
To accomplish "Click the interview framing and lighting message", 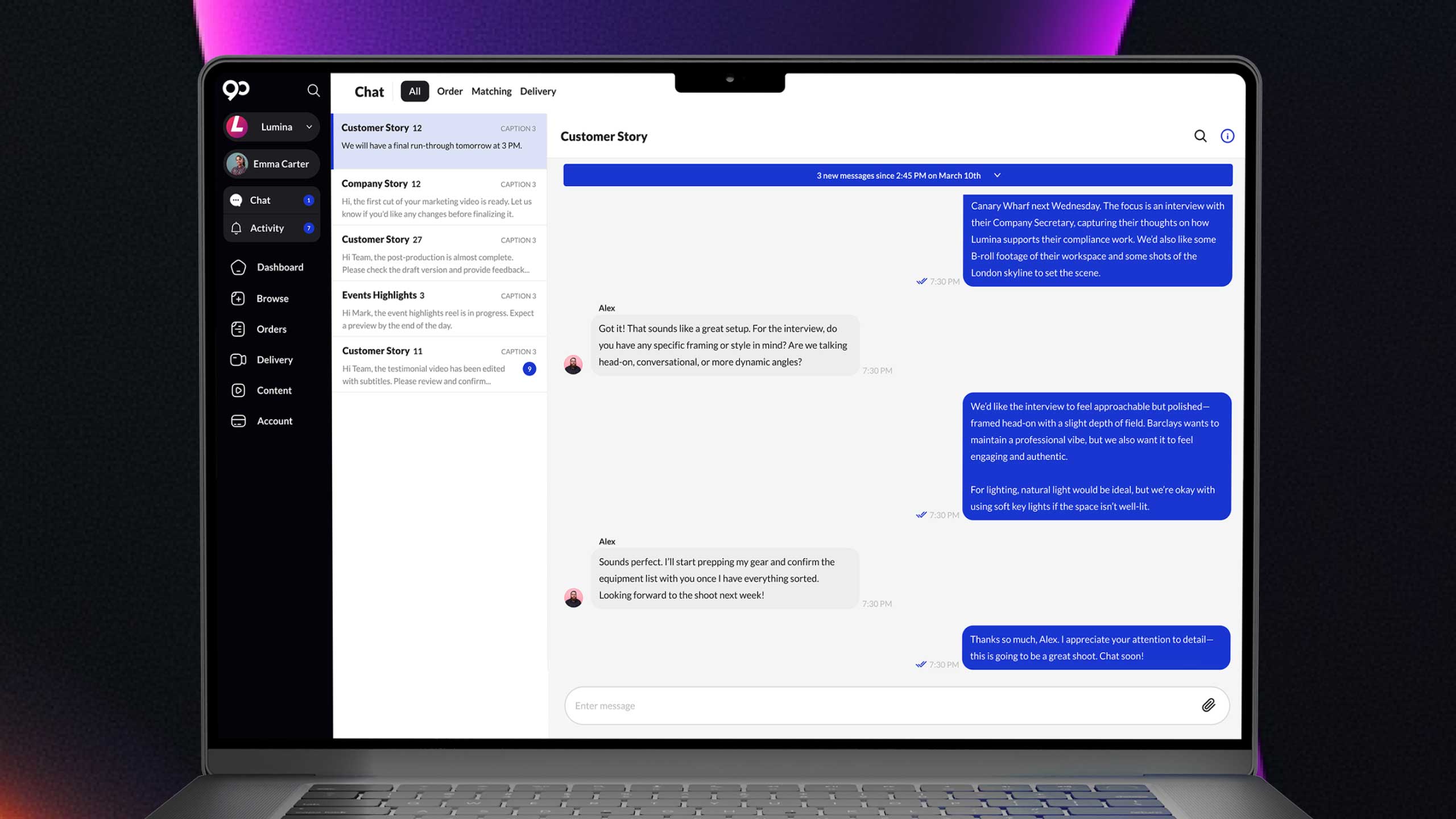I will click(x=1097, y=456).
